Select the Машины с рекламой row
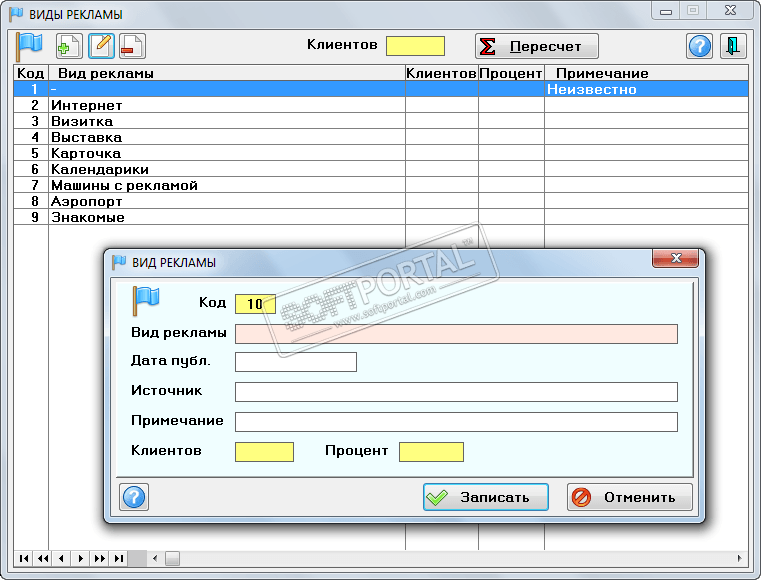This screenshot has width=761, height=580. pyautogui.click(x=381, y=185)
